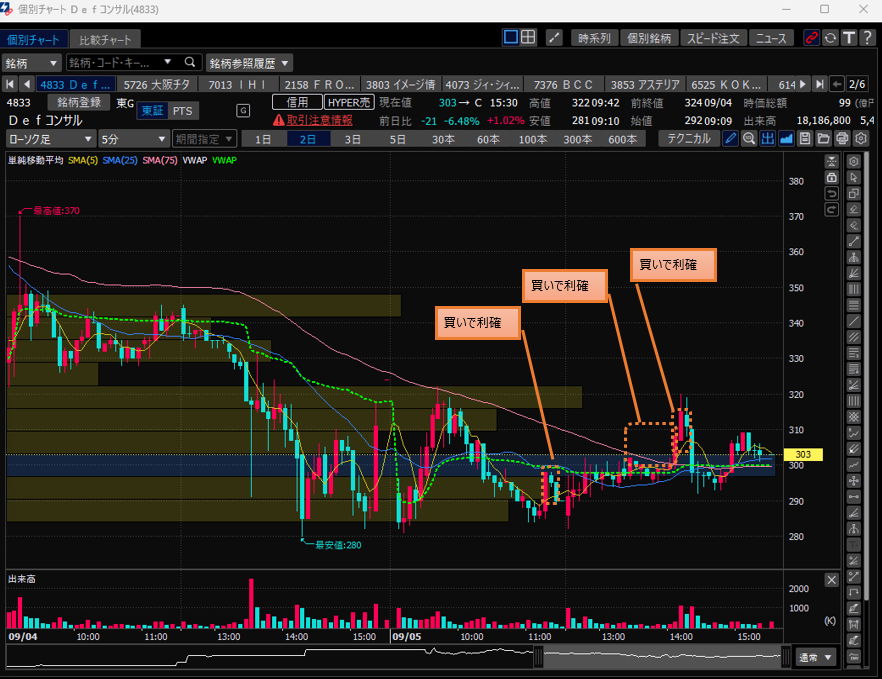Click the red chain link icon

[811, 38]
